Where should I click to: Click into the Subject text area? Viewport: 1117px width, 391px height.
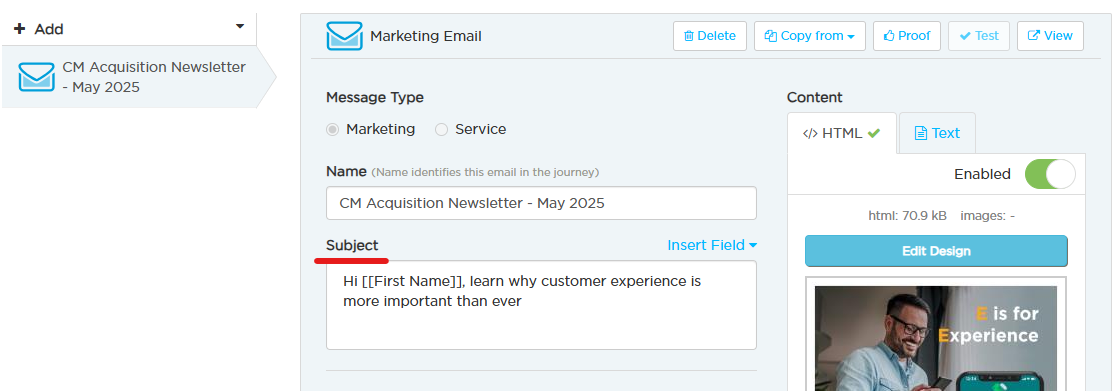click(x=541, y=305)
